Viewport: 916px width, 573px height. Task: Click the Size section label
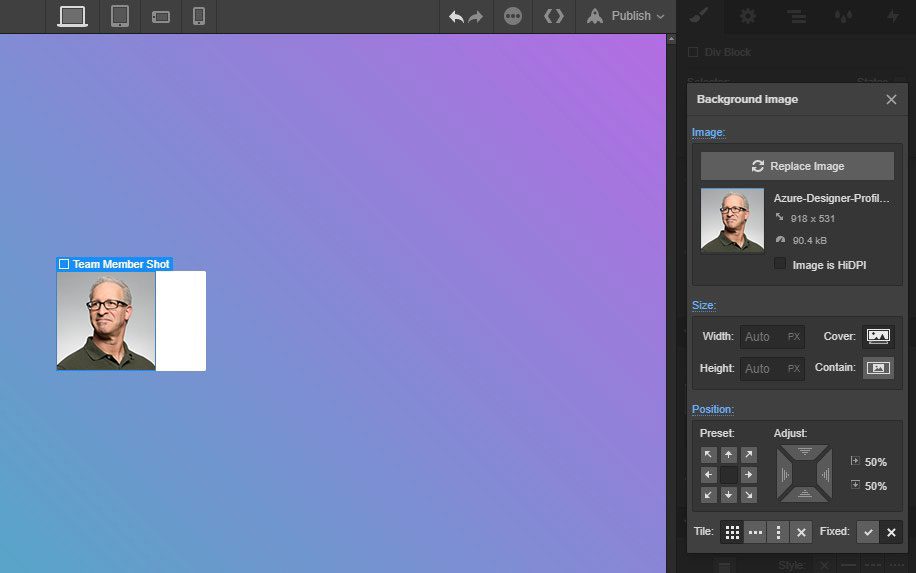click(703, 305)
